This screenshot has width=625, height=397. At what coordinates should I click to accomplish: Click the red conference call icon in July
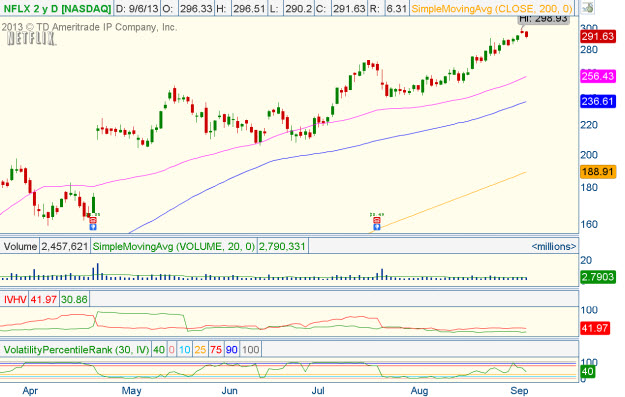(x=377, y=220)
